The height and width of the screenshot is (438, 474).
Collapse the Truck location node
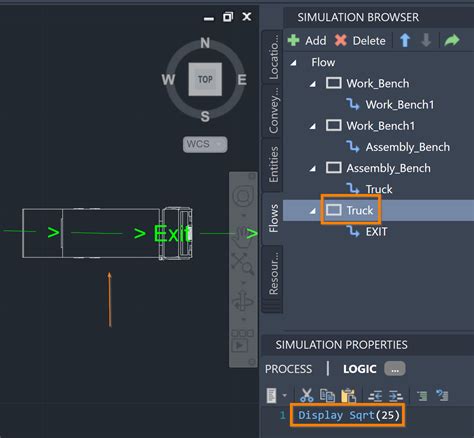click(312, 211)
